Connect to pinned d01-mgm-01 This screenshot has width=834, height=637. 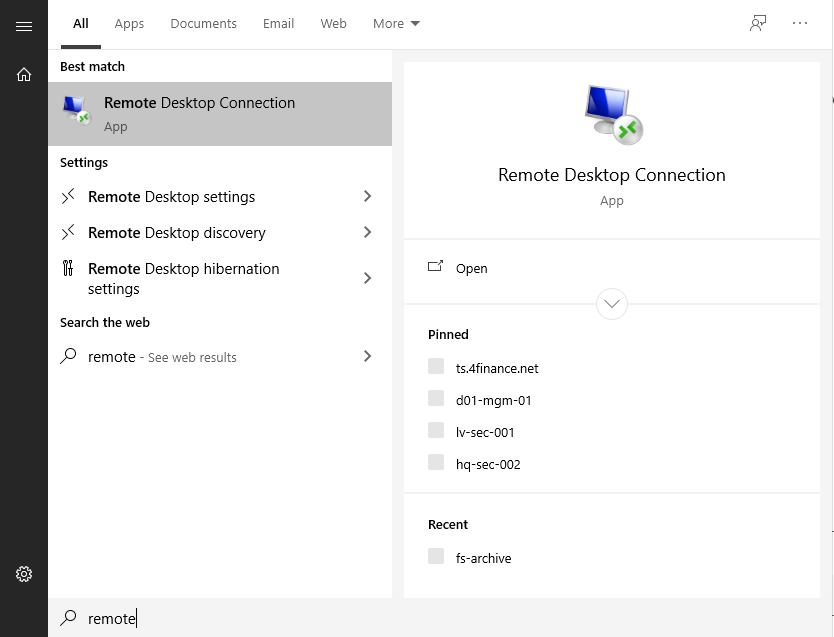(x=493, y=400)
